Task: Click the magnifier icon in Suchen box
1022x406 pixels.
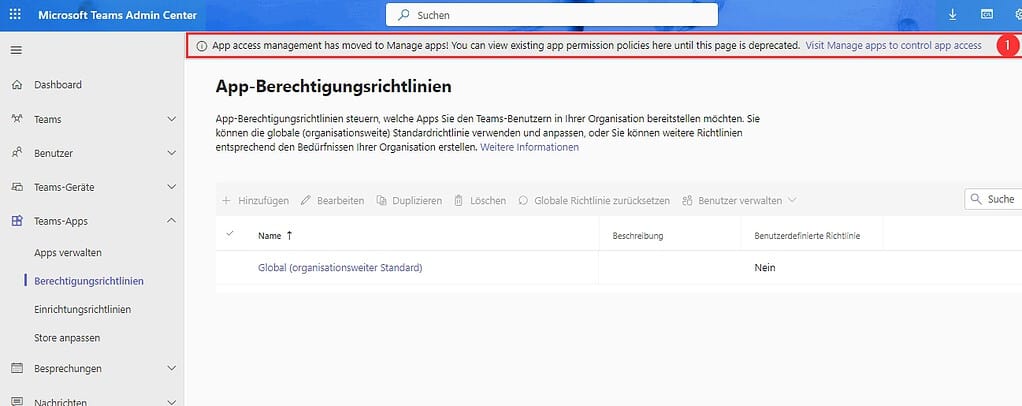Action: (404, 14)
